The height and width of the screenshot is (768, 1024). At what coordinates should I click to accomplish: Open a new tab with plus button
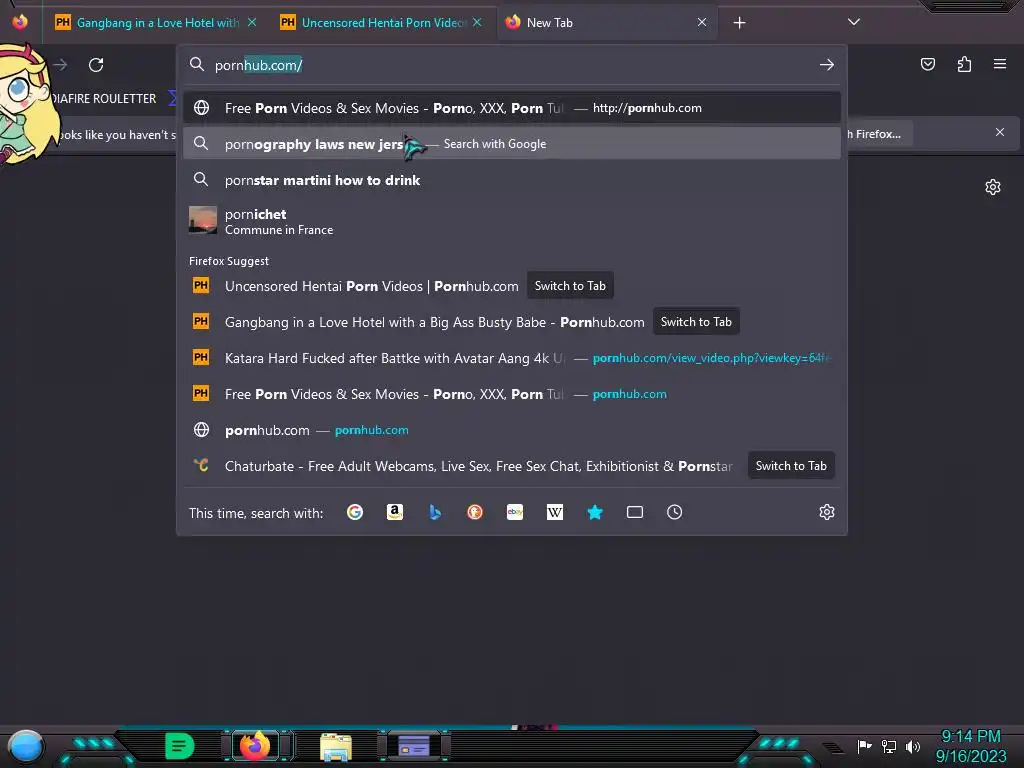click(x=739, y=23)
